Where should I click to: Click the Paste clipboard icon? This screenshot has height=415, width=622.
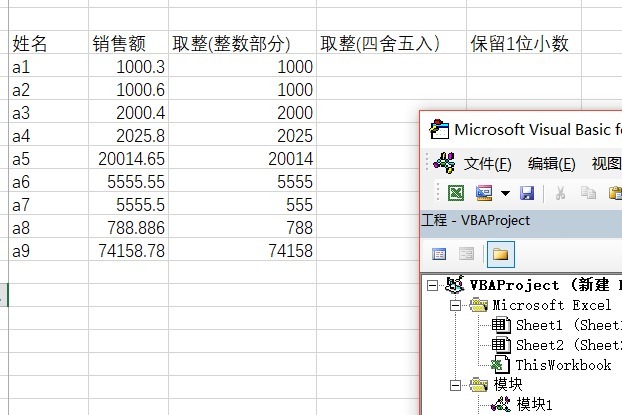615,193
